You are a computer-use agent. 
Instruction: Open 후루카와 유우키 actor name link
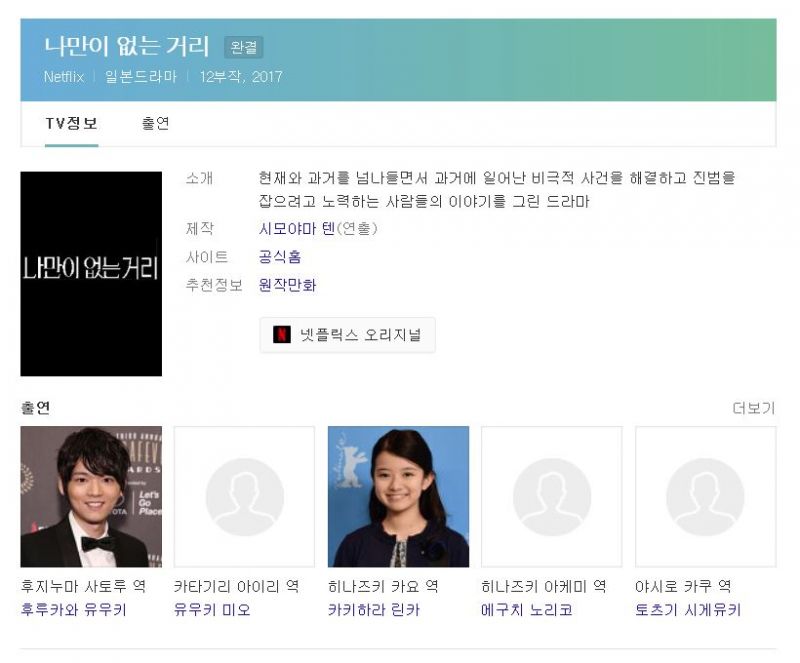[x=73, y=610]
